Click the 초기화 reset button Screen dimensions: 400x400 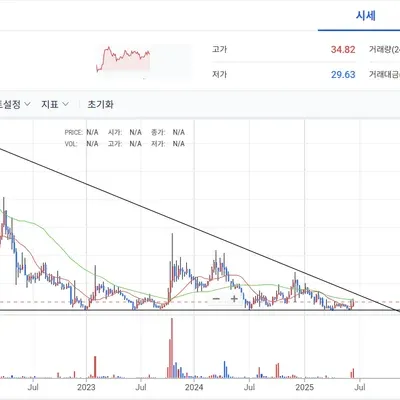click(x=100, y=104)
